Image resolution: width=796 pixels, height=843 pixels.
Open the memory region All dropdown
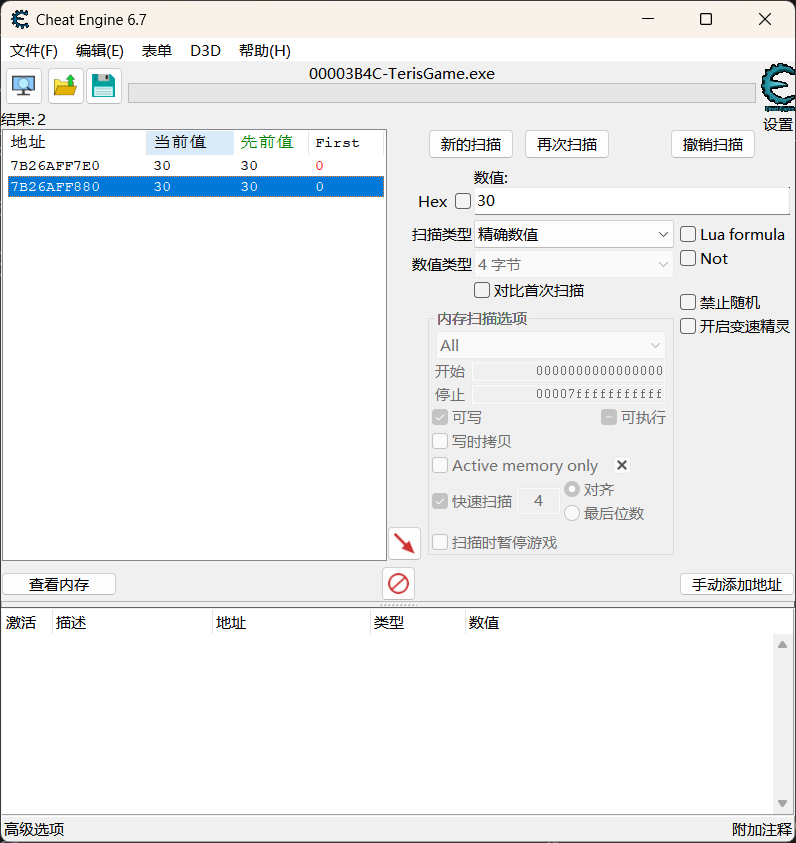point(550,345)
